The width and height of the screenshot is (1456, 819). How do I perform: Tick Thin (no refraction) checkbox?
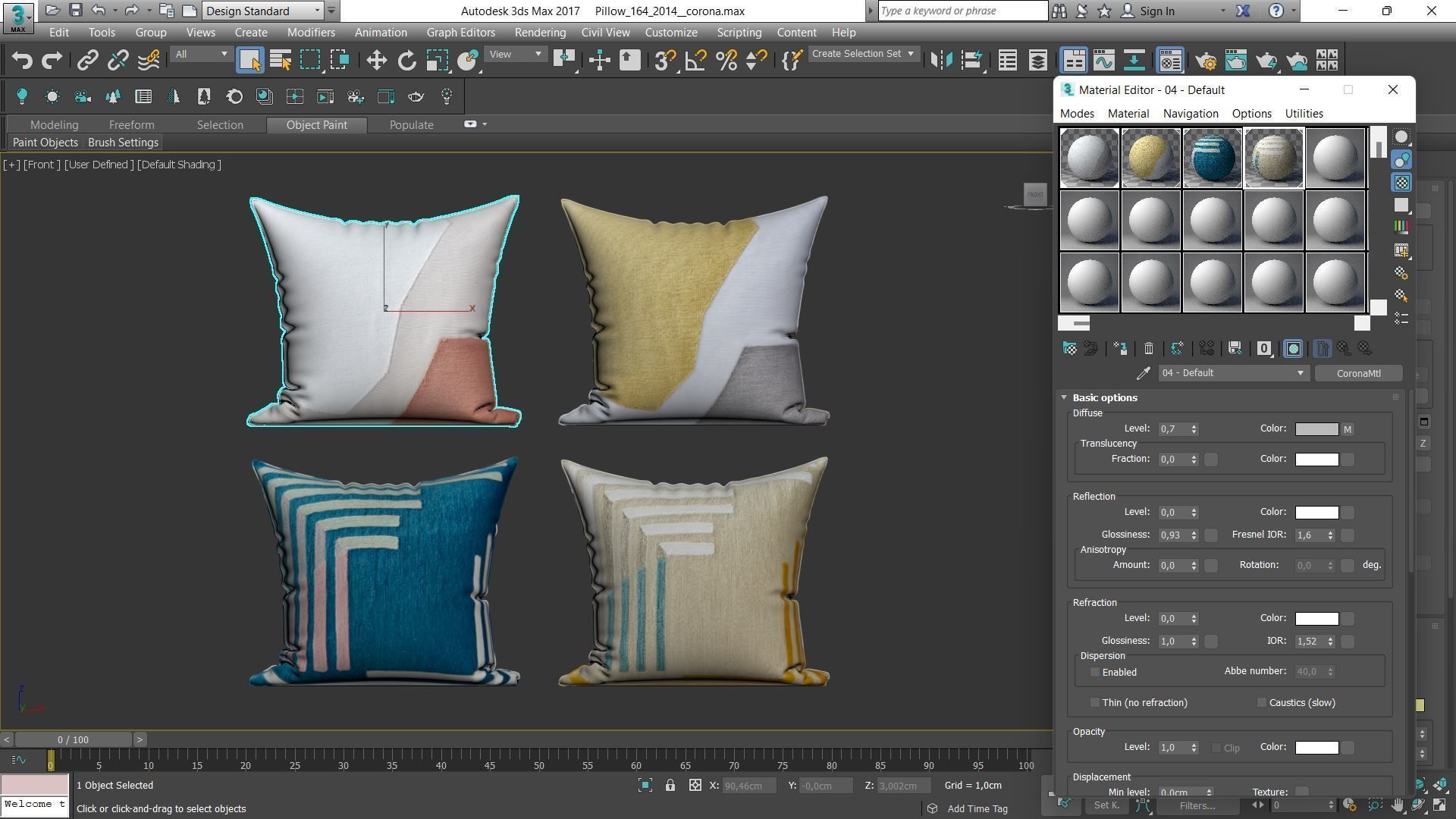(1094, 703)
